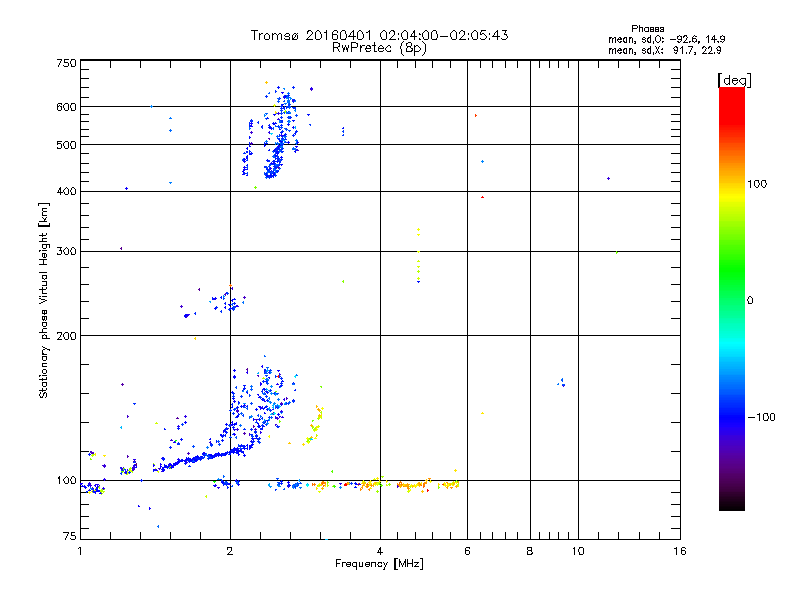Click the plot title 'Tromsø 20160401 02:04:00-02:05:43'
Screen dimensions: 800x600
tap(379, 35)
